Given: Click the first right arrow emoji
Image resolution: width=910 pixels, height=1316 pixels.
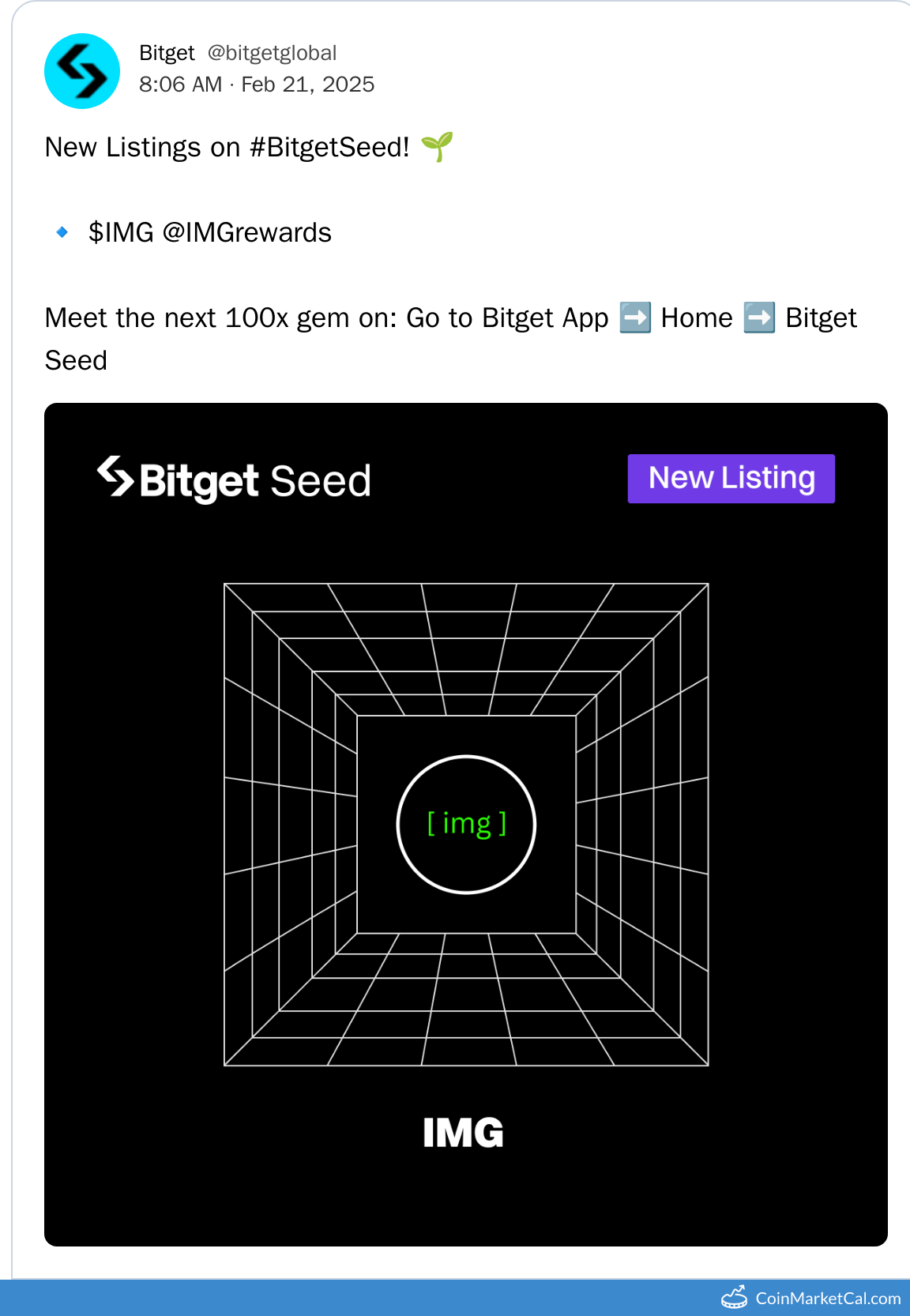Looking at the screenshot, I should (635, 318).
